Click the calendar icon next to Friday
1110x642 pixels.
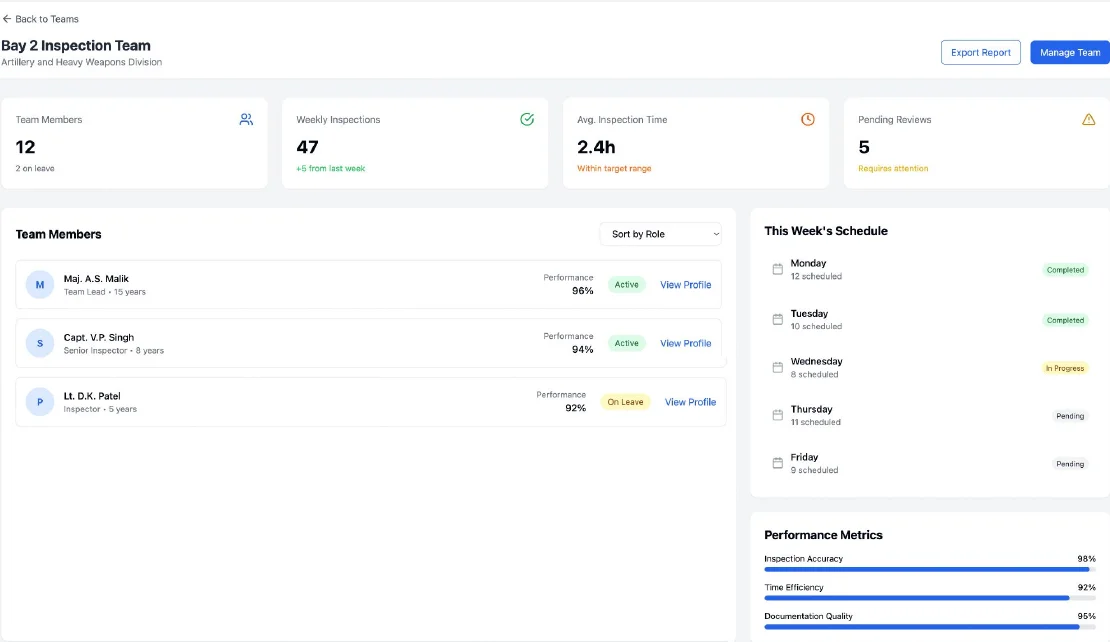[x=778, y=463]
